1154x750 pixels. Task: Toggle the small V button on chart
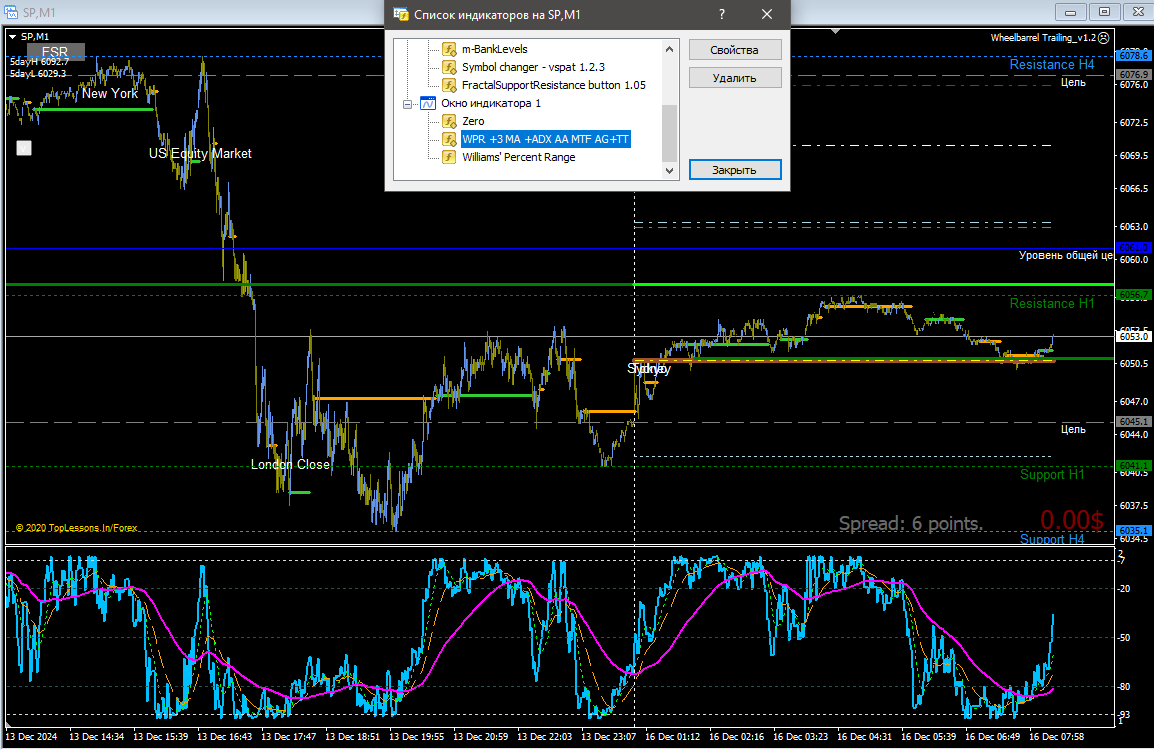(x=25, y=148)
